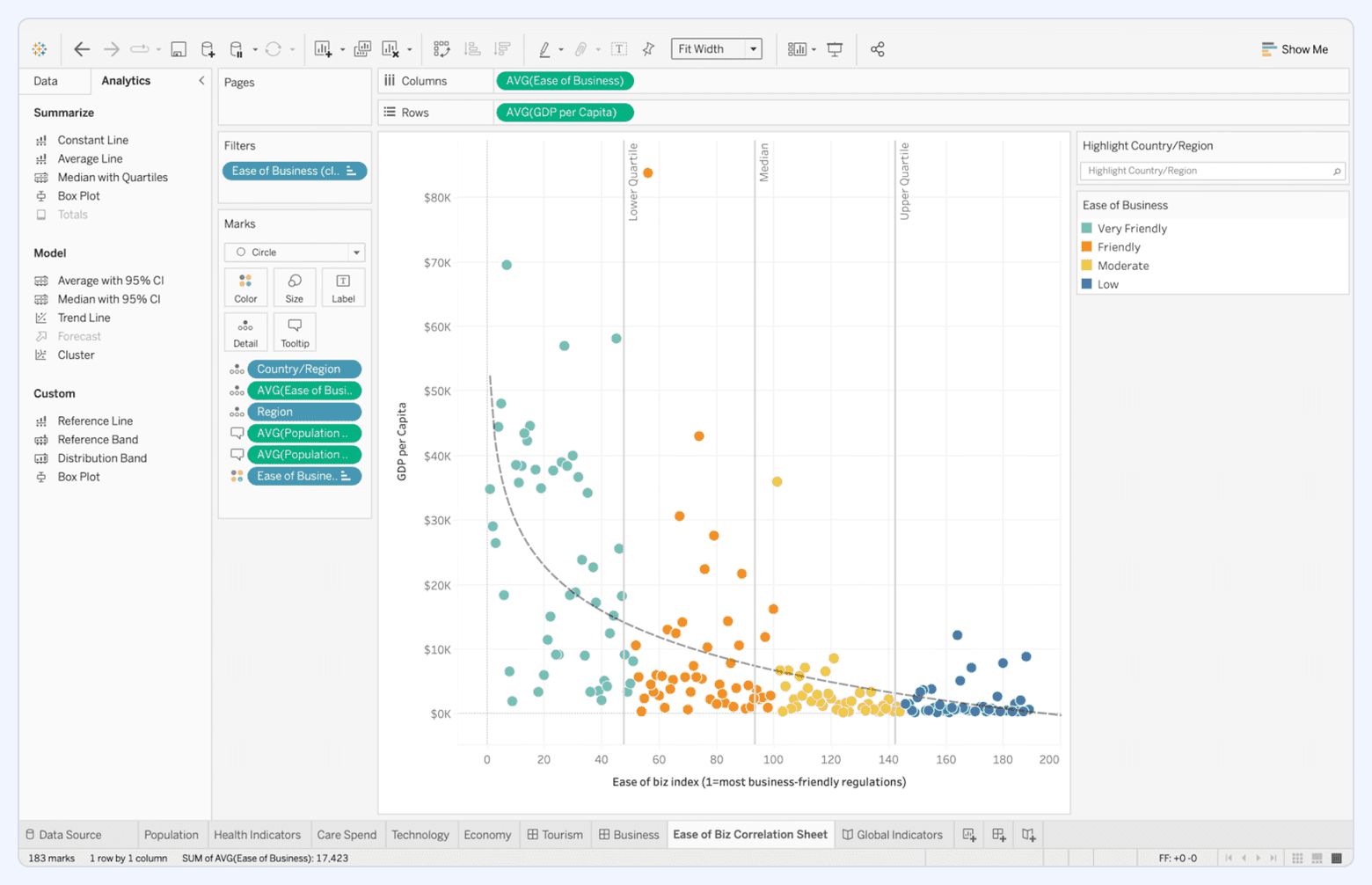
Task: Click the New Worksheet toolbar icon
Action: tap(324, 49)
